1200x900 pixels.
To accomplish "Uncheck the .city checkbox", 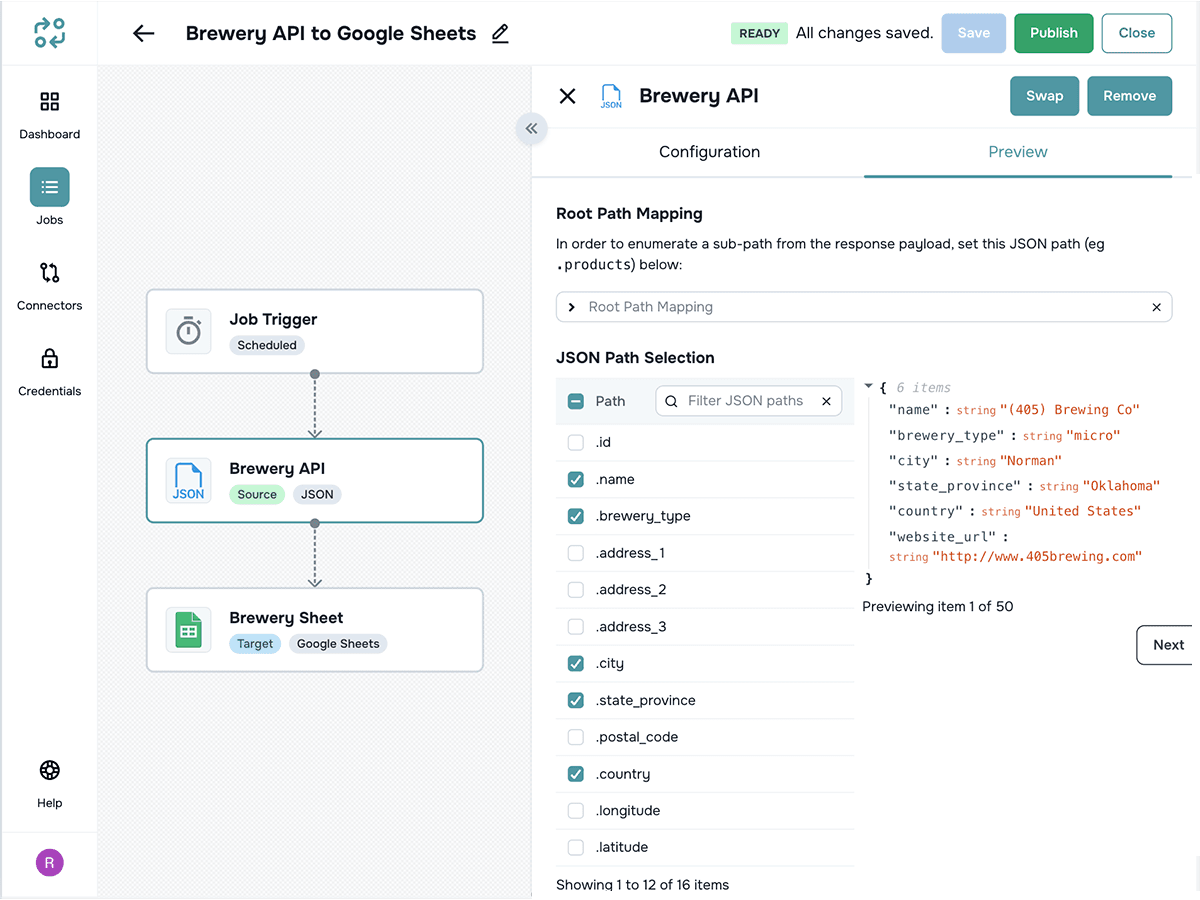I will (575, 663).
